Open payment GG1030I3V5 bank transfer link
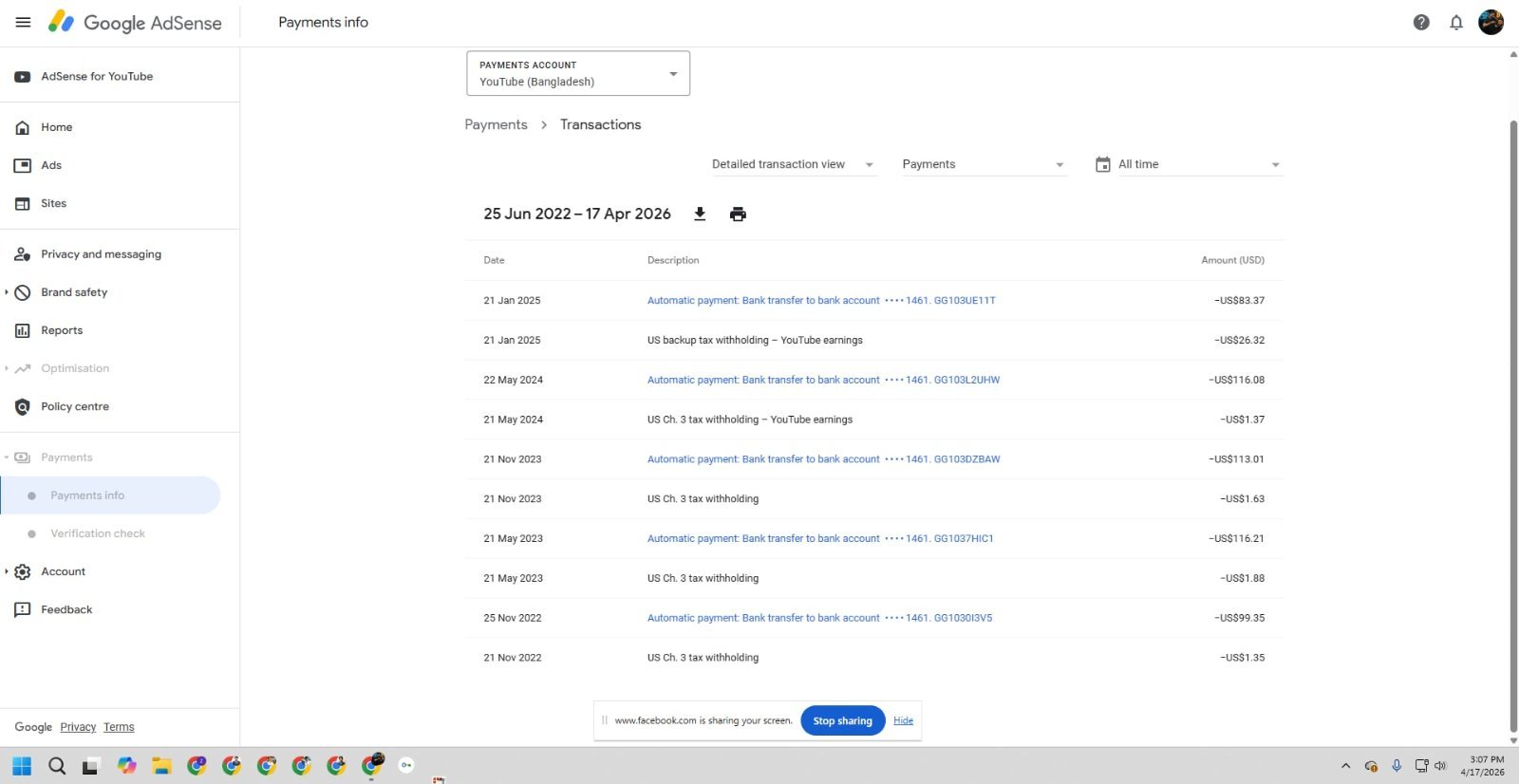 pos(819,618)
